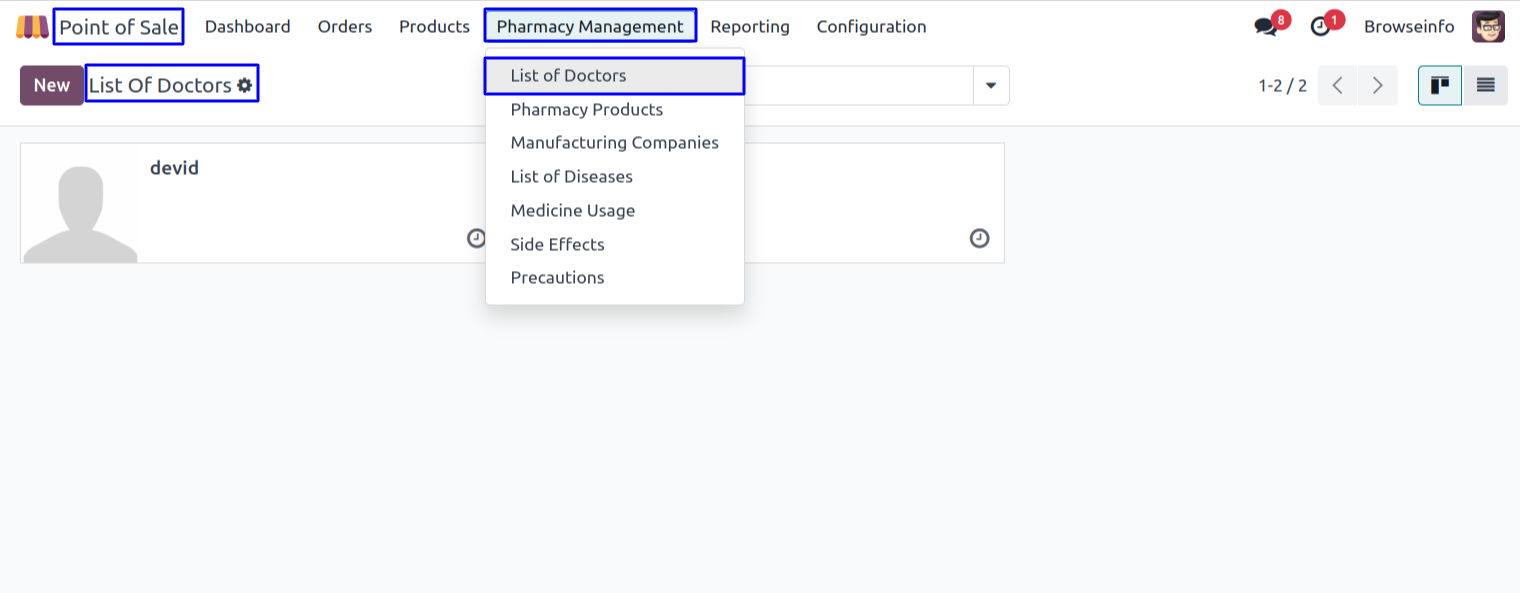Select Pharmacy Products from the menu
The image size is (1520, 593).
pyautogui.click(x=587, y=110)
